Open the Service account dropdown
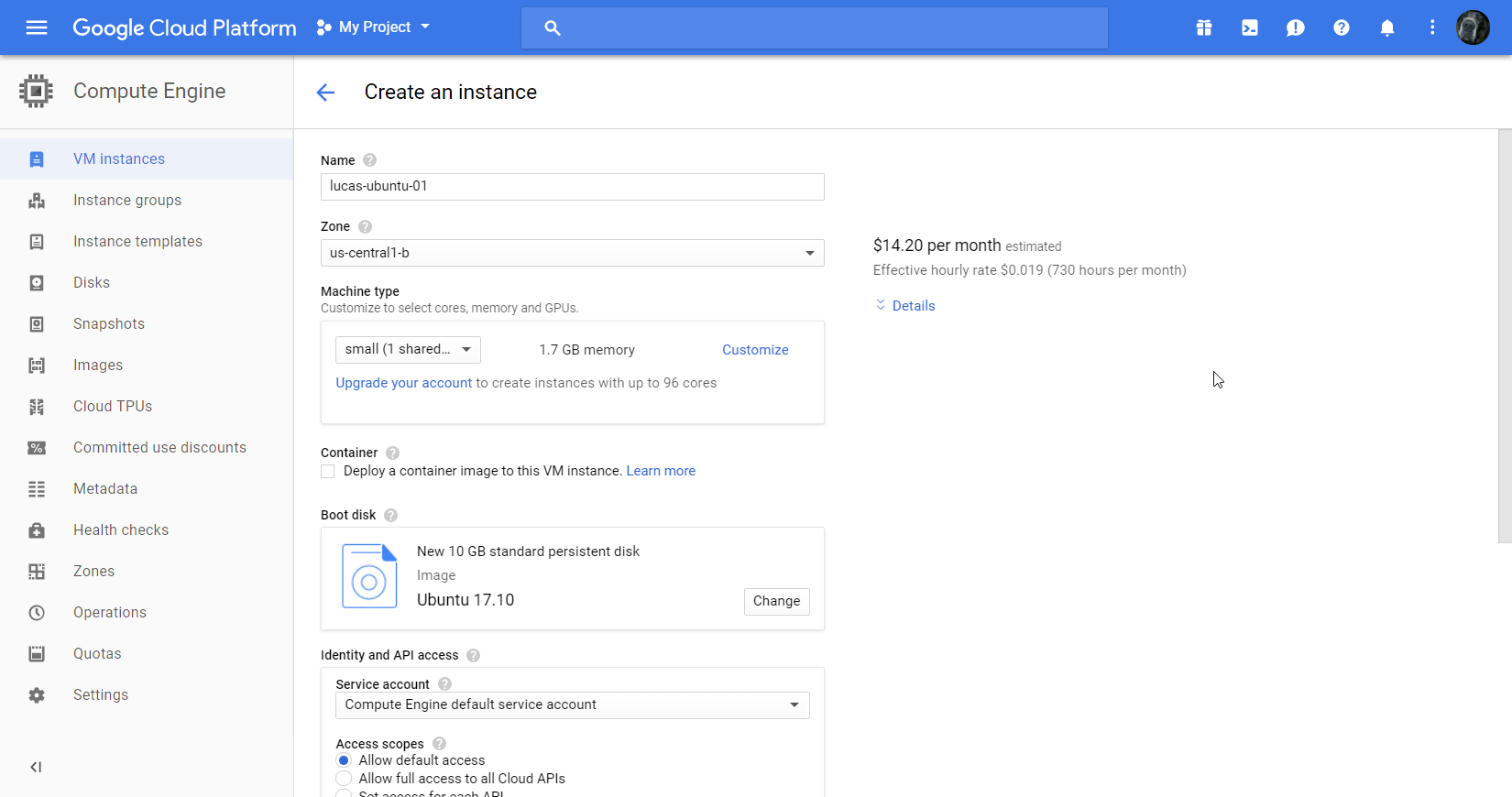The height and width of the screenshot is (797, 1512). point(572,704)
